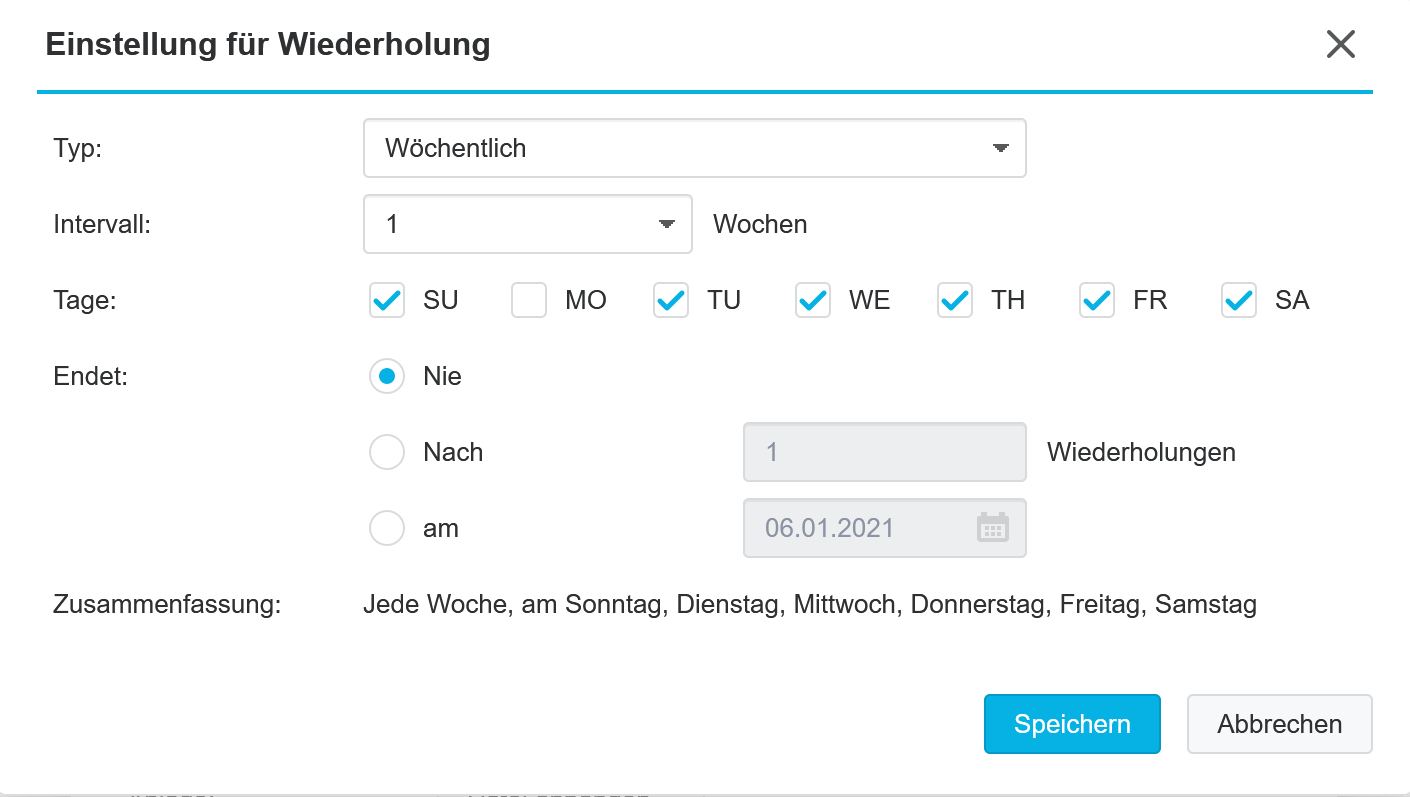The image size is (1410, 797).
Task: Uncheck the TU day checkbox
Action: (x=671, y=300)
